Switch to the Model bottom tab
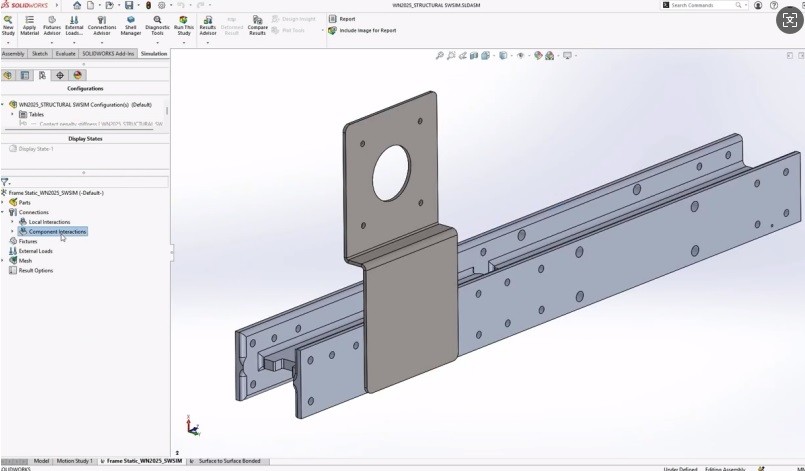This screenshot has width=805, height=471. click(41, 461)
